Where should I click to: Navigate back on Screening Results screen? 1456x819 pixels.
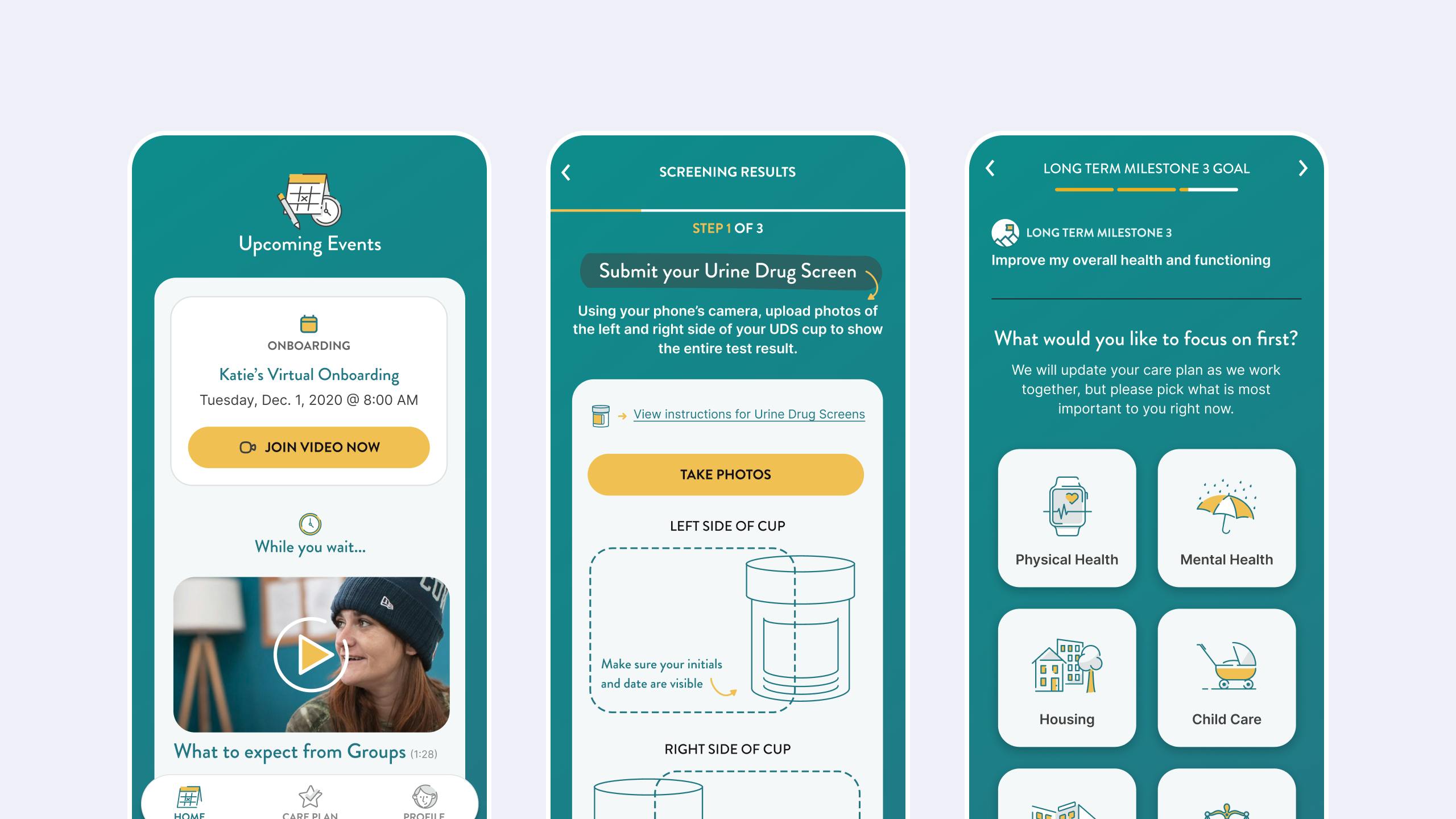click(569, 170)
